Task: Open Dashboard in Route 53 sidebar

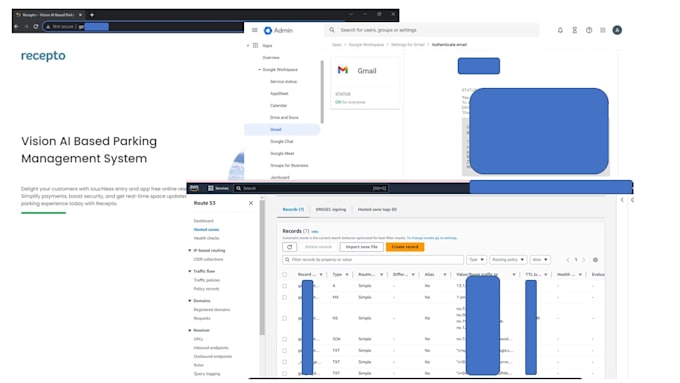Action: [203, 221]
